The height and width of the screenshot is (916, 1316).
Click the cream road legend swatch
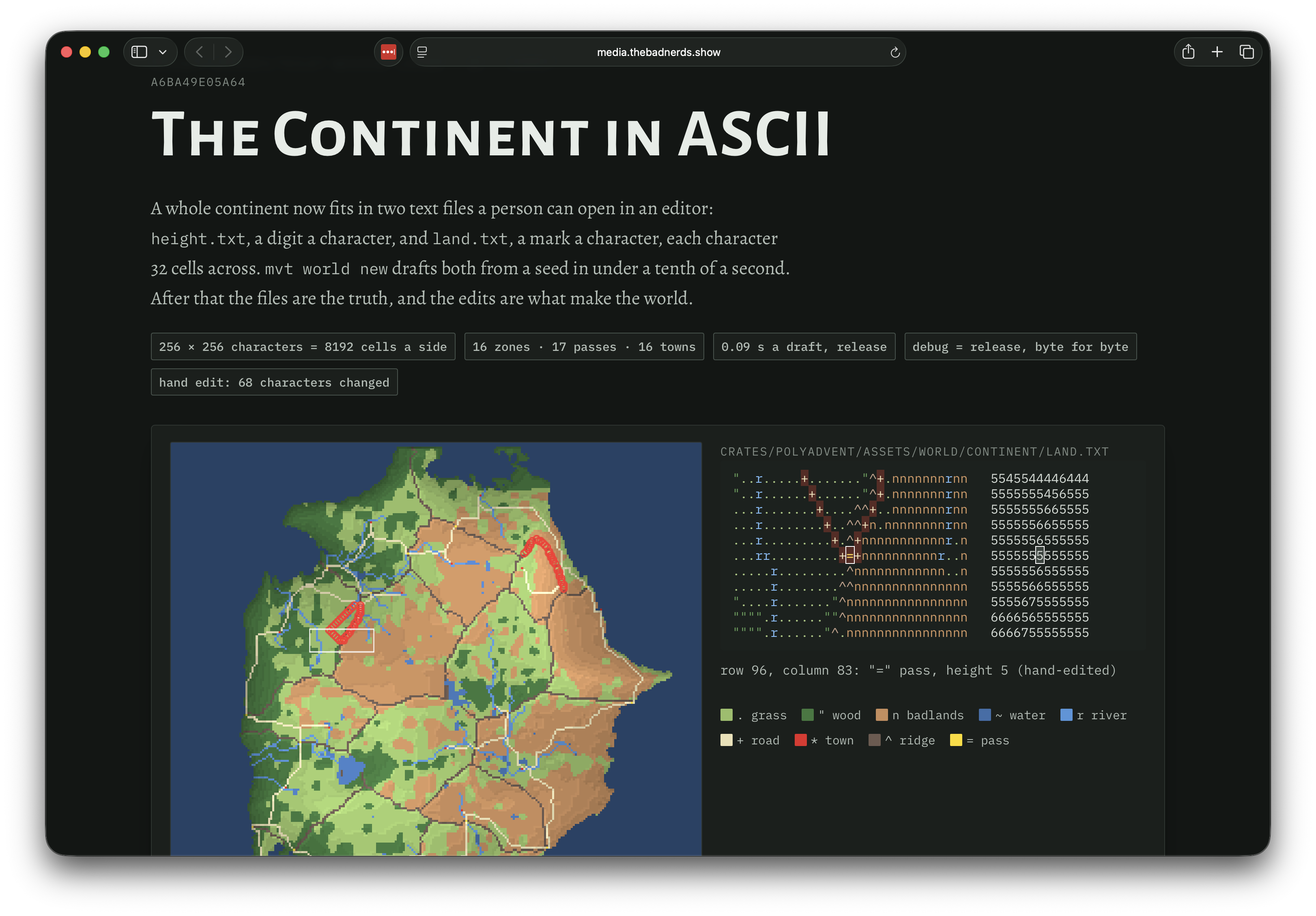726,740
